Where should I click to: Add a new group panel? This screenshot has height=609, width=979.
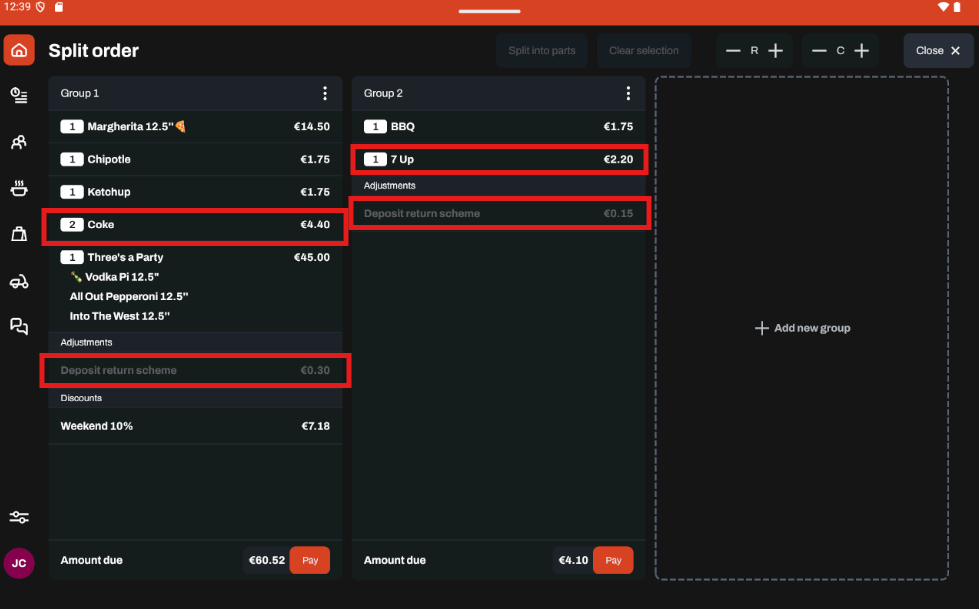(x=802, y=328)
